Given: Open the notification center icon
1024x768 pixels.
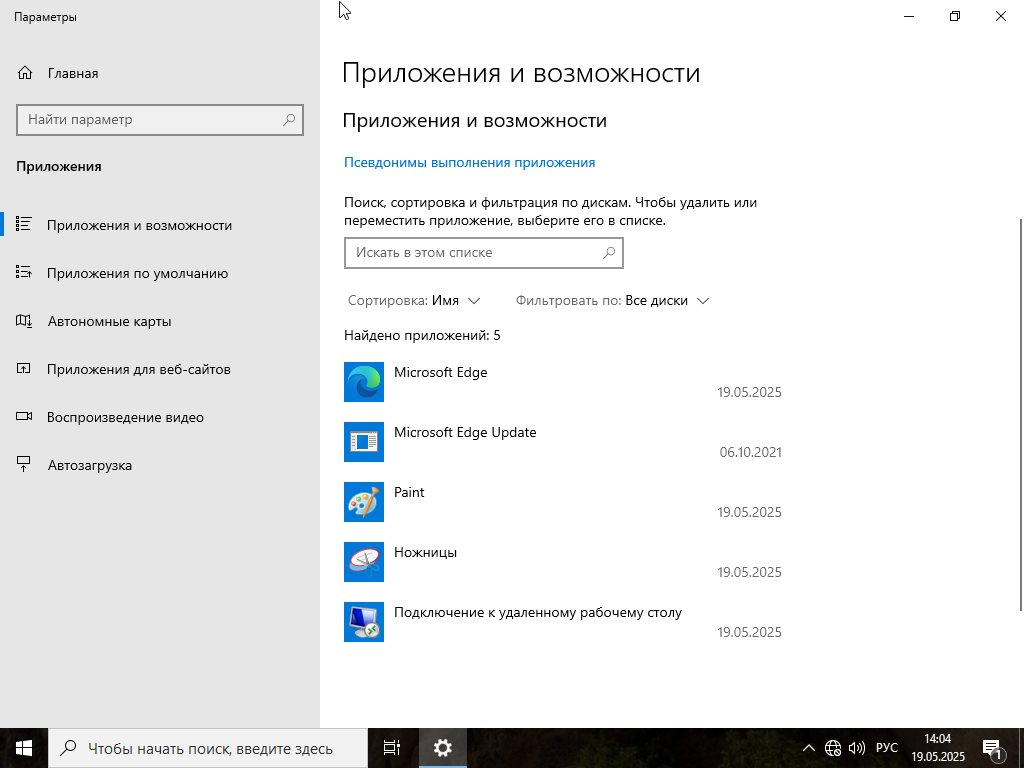Looking at the screenshot, I should click(993, 748).
